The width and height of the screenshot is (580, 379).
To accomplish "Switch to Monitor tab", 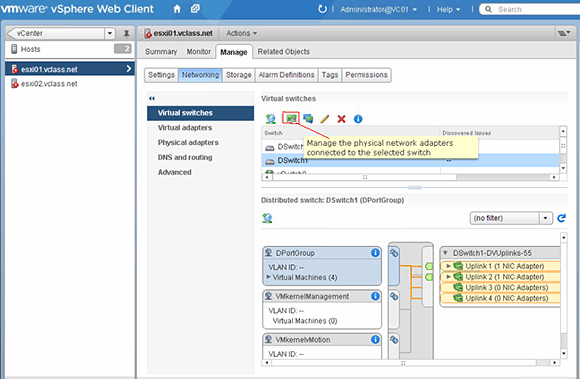I will pos(199,52).
